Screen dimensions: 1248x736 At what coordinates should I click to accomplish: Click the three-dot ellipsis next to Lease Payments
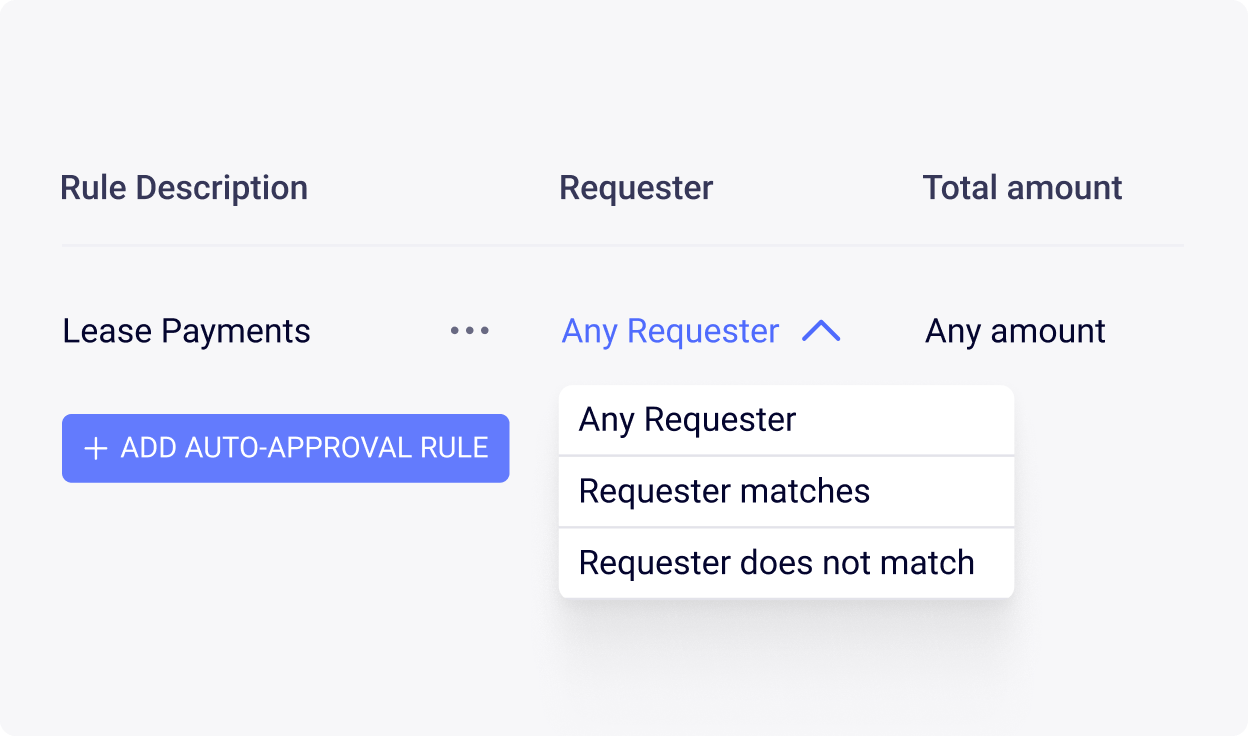(x=470, y=331)
